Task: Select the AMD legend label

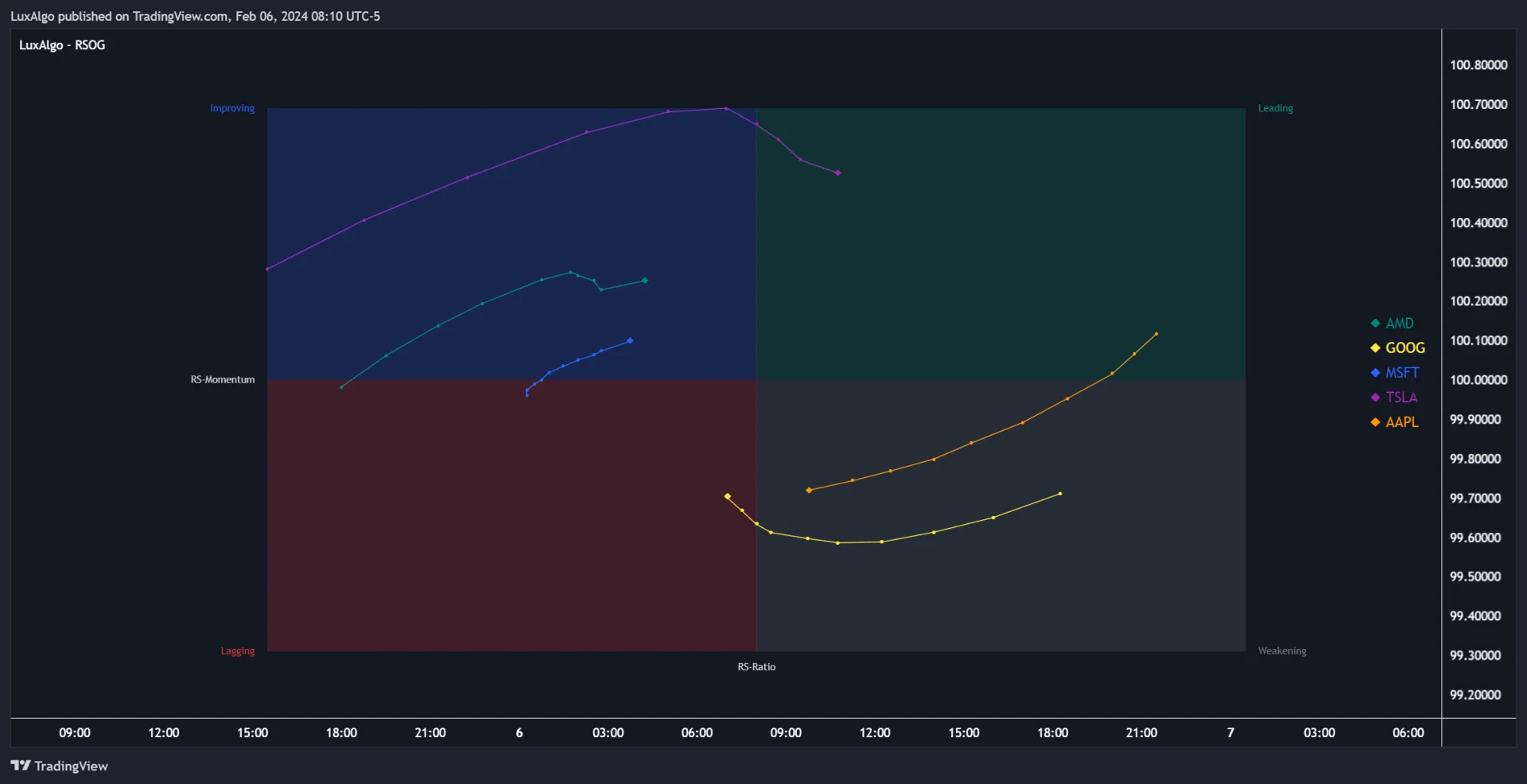Action: click(x=1400, y=323)
